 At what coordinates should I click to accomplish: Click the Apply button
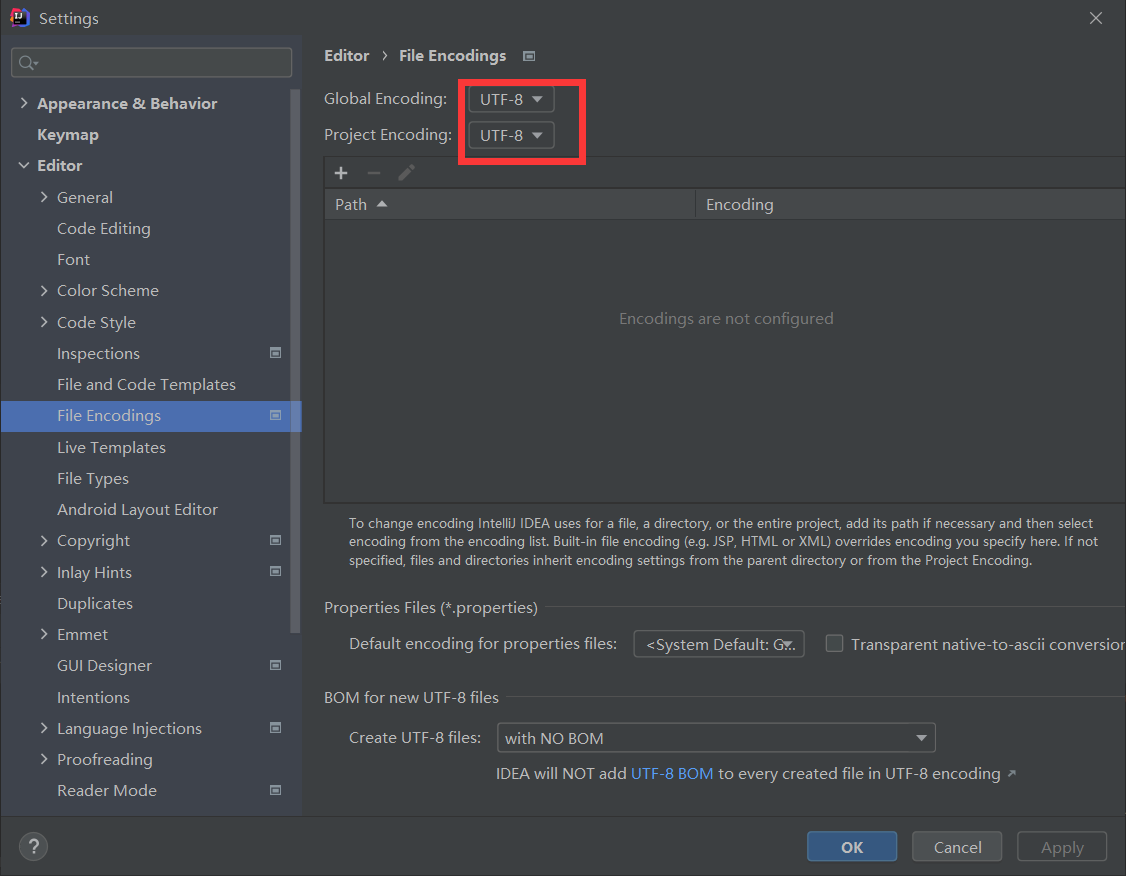(1062, 847)
